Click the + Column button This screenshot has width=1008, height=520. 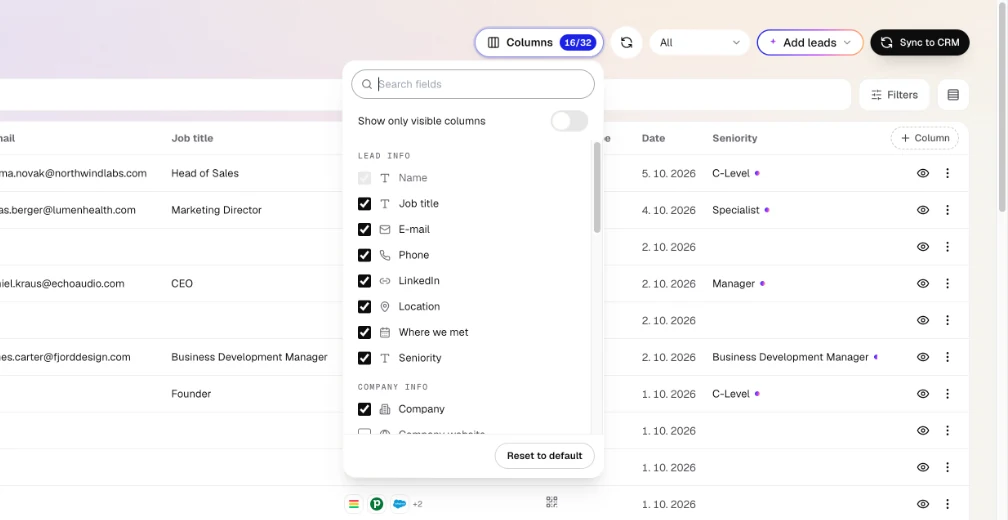[924, 138]
